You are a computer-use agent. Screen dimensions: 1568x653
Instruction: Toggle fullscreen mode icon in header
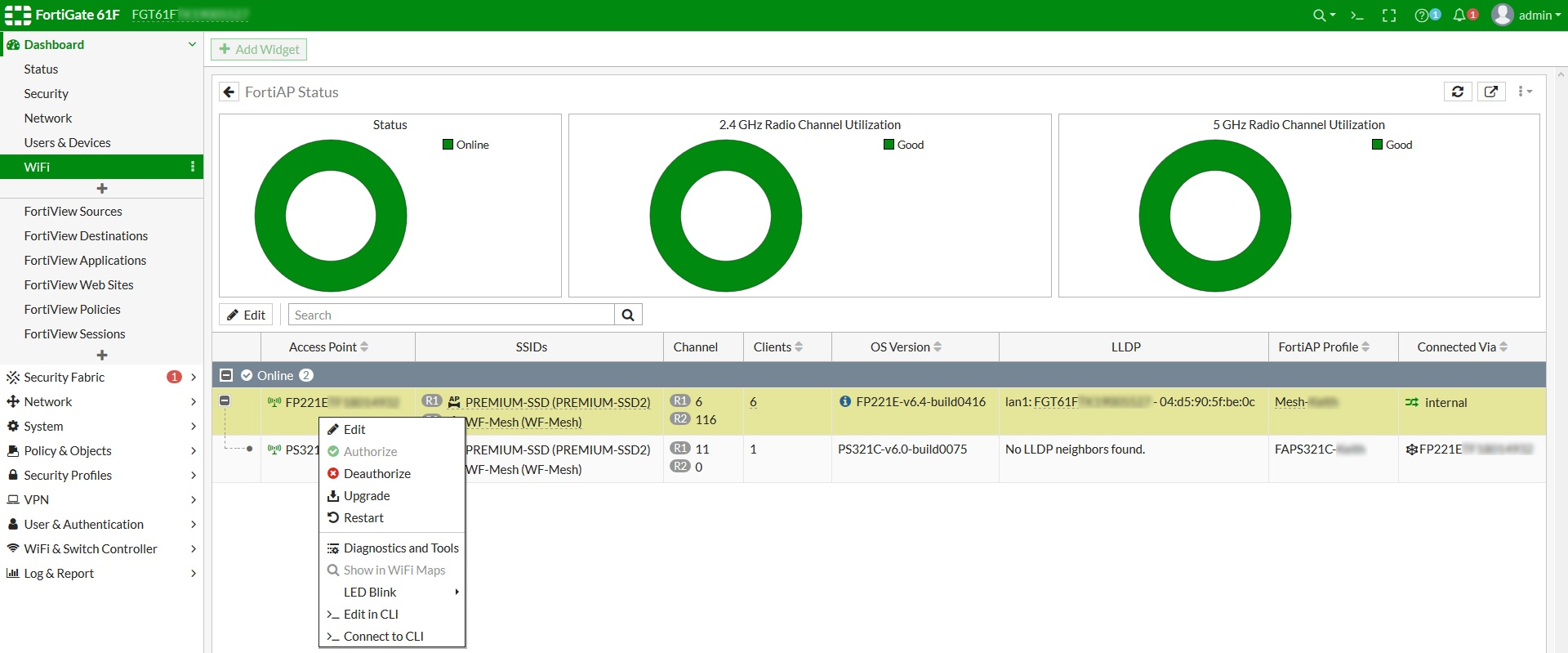point(1389,16)
